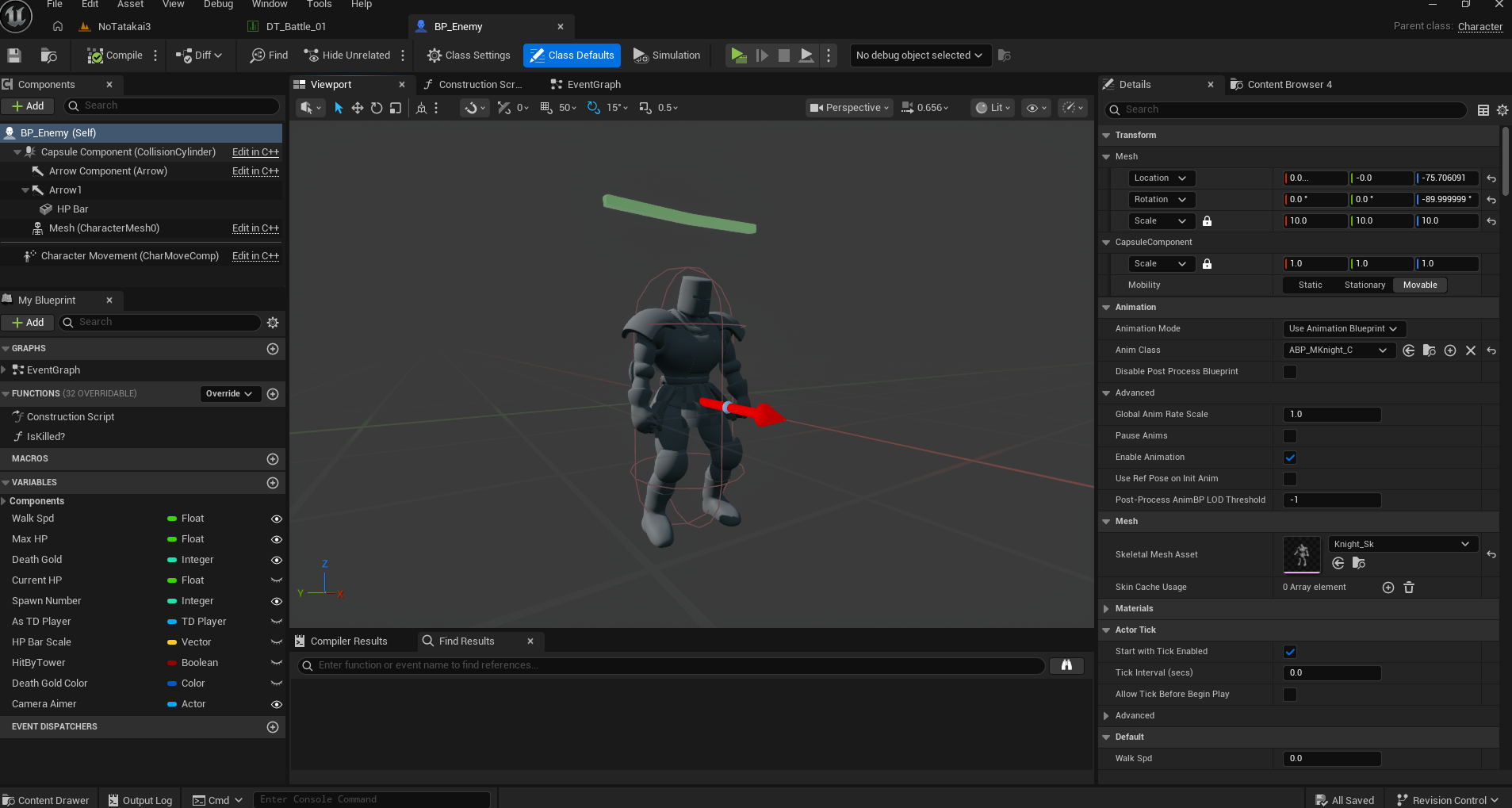Toggle rotation snapping icon
Screen dimensions: 1512x808
593,108
